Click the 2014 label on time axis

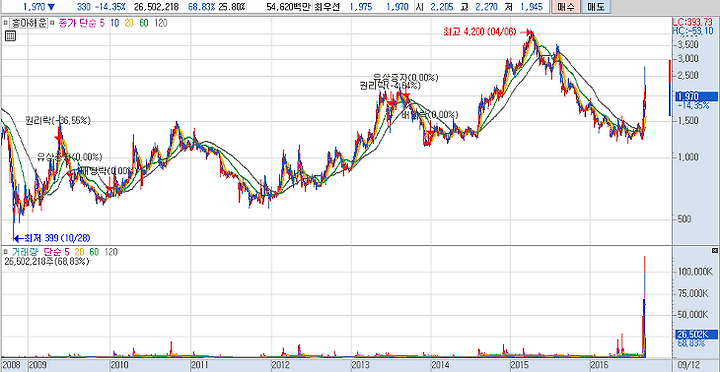(441, 365)
